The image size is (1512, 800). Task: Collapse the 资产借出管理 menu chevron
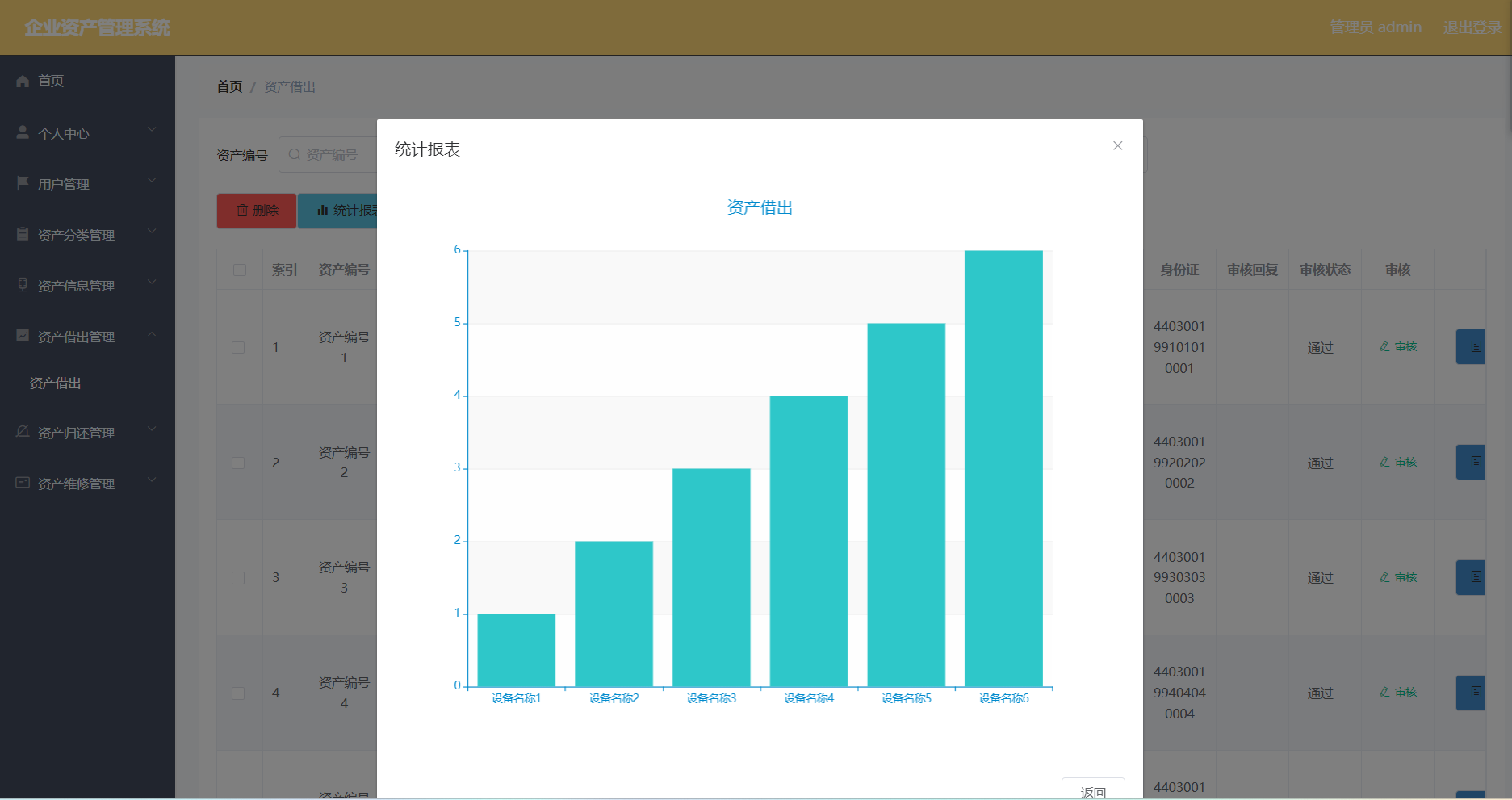(x=152, y=333)
